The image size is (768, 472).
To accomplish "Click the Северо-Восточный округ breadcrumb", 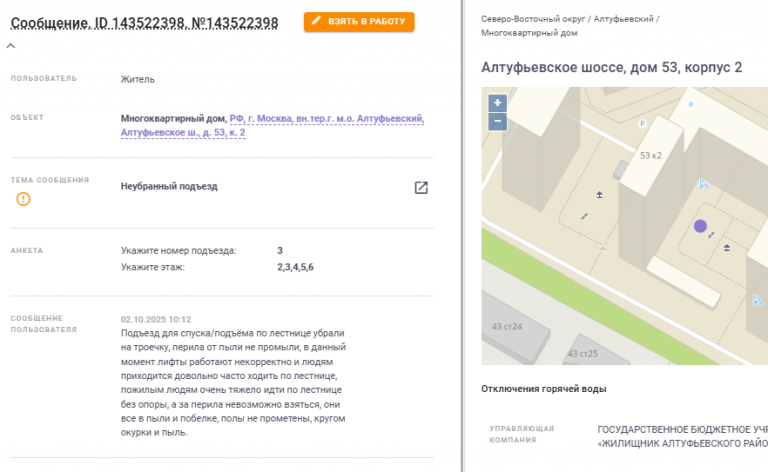I will pyautogui.click(x=531, y=19).
